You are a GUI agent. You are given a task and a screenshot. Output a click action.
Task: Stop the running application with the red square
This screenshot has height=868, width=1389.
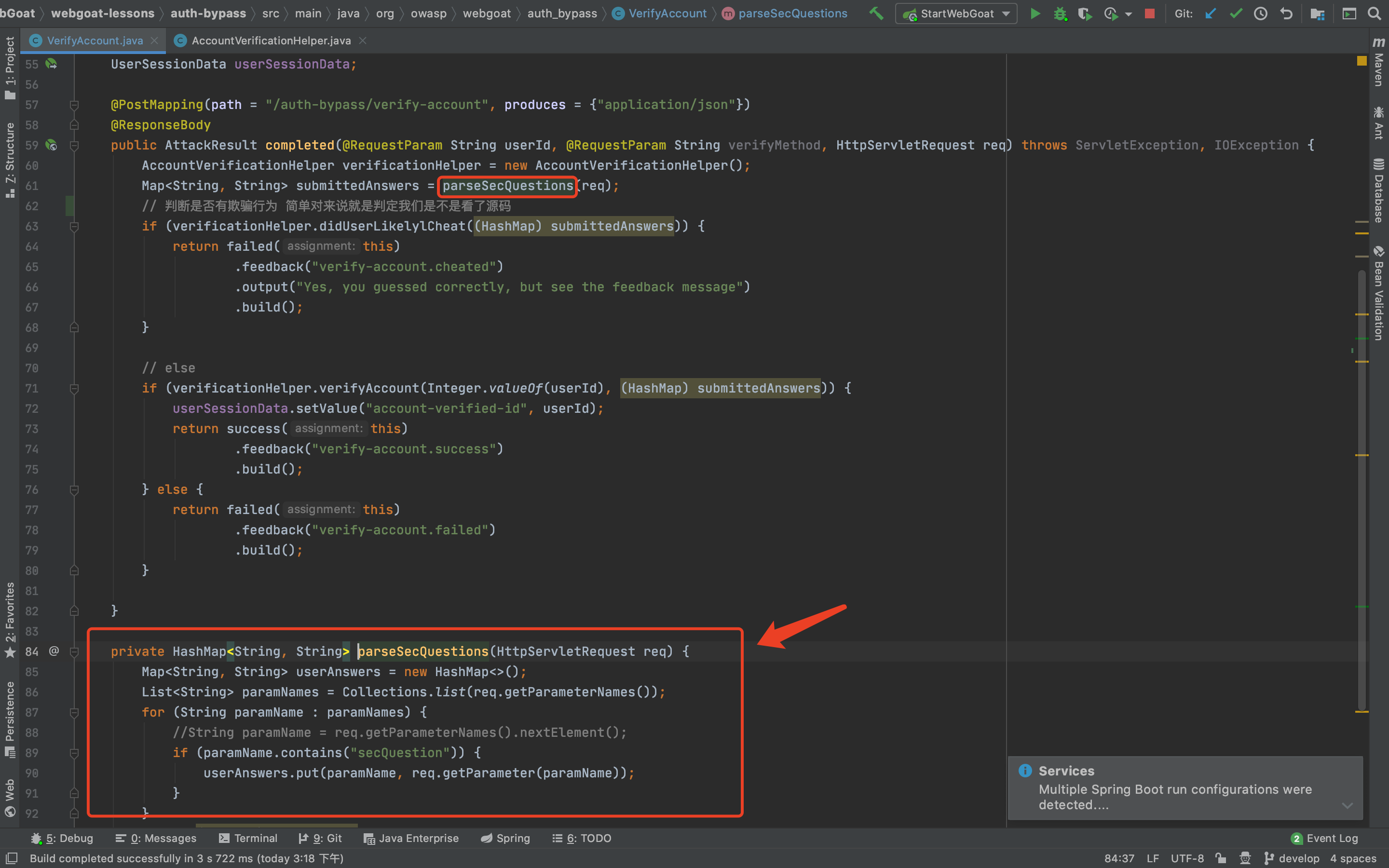coord(1150,13)
